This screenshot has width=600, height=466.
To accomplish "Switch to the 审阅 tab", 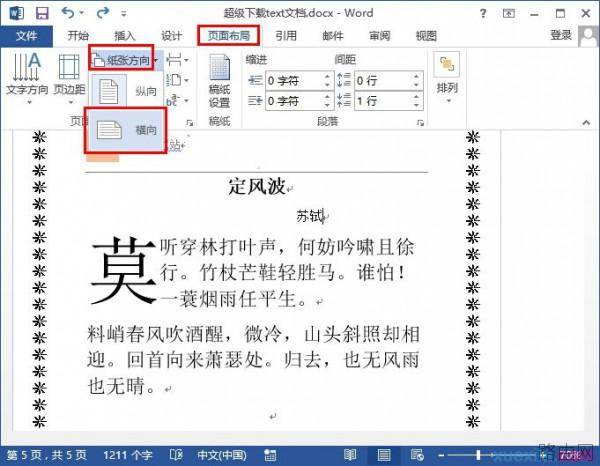I will 379,36.
